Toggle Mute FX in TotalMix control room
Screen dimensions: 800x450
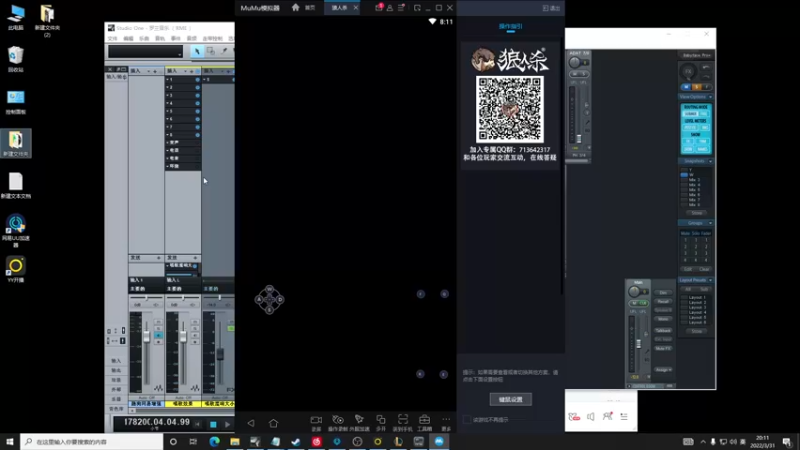pos(663,348)
